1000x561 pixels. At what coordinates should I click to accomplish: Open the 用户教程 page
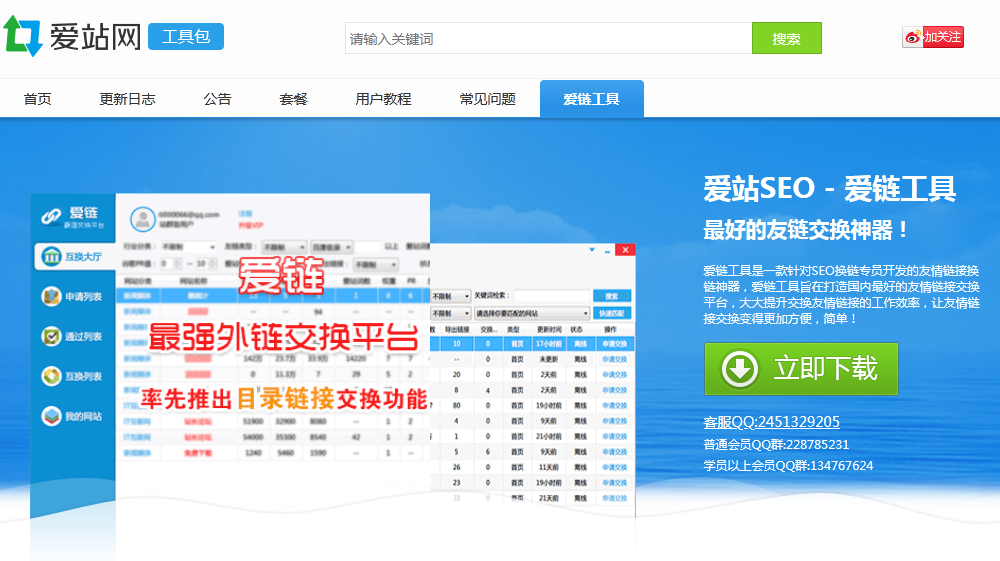click(383, 99)
